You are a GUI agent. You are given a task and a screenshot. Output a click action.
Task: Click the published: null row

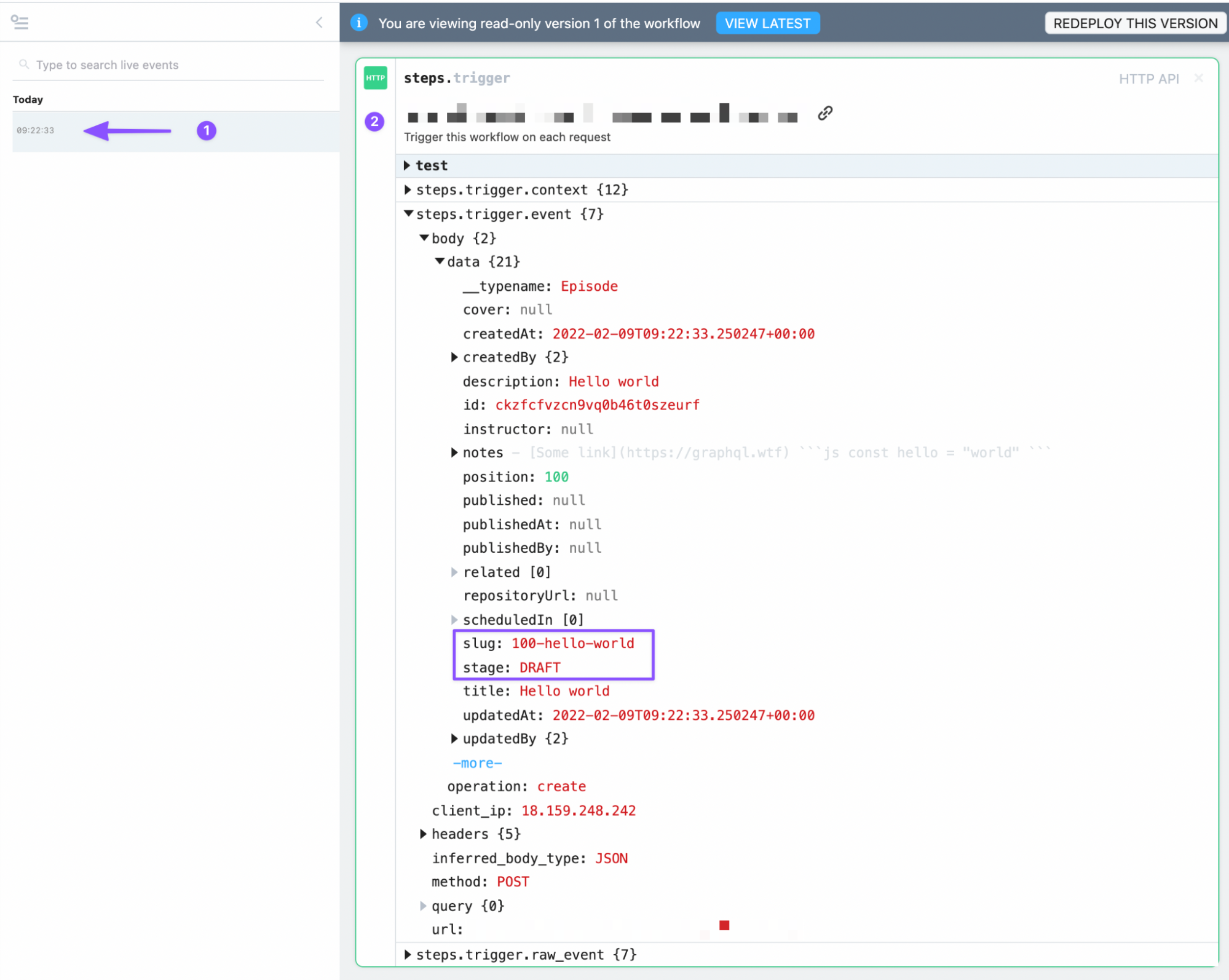coord(524,500)
